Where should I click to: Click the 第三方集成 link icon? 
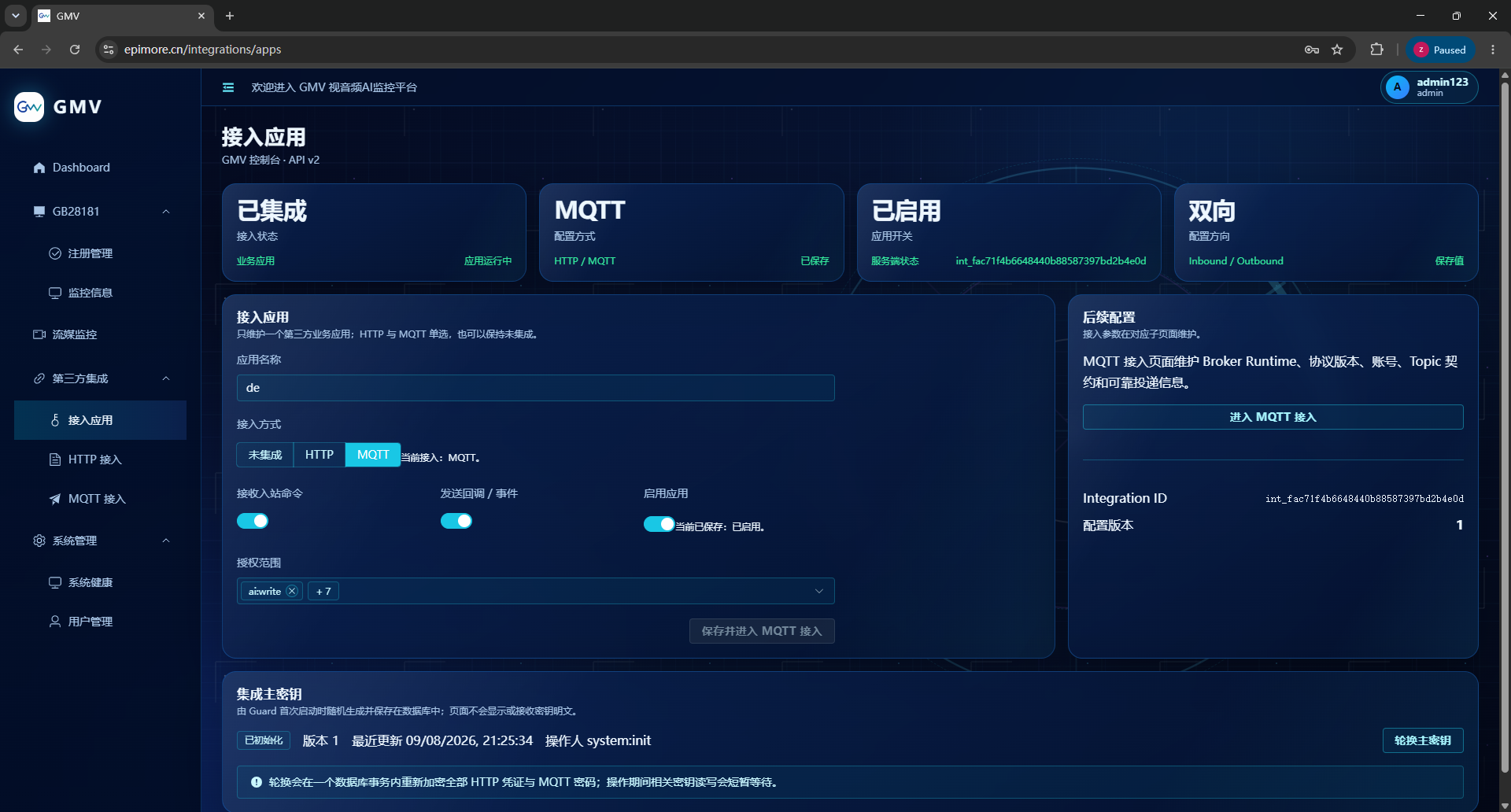pyautogui.click(x=39, y=378)
